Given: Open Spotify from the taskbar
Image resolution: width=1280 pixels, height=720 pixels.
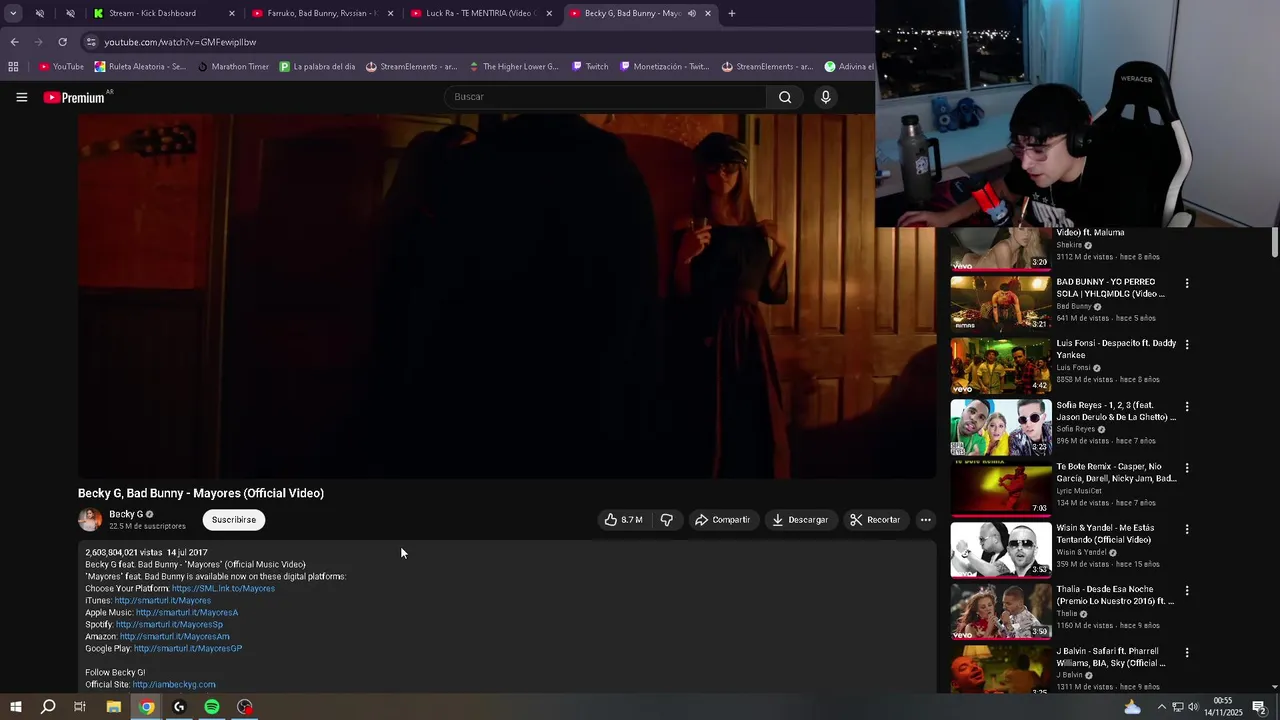Looking at the screenshot, I should pyautogui.click(x=212, y=707).
